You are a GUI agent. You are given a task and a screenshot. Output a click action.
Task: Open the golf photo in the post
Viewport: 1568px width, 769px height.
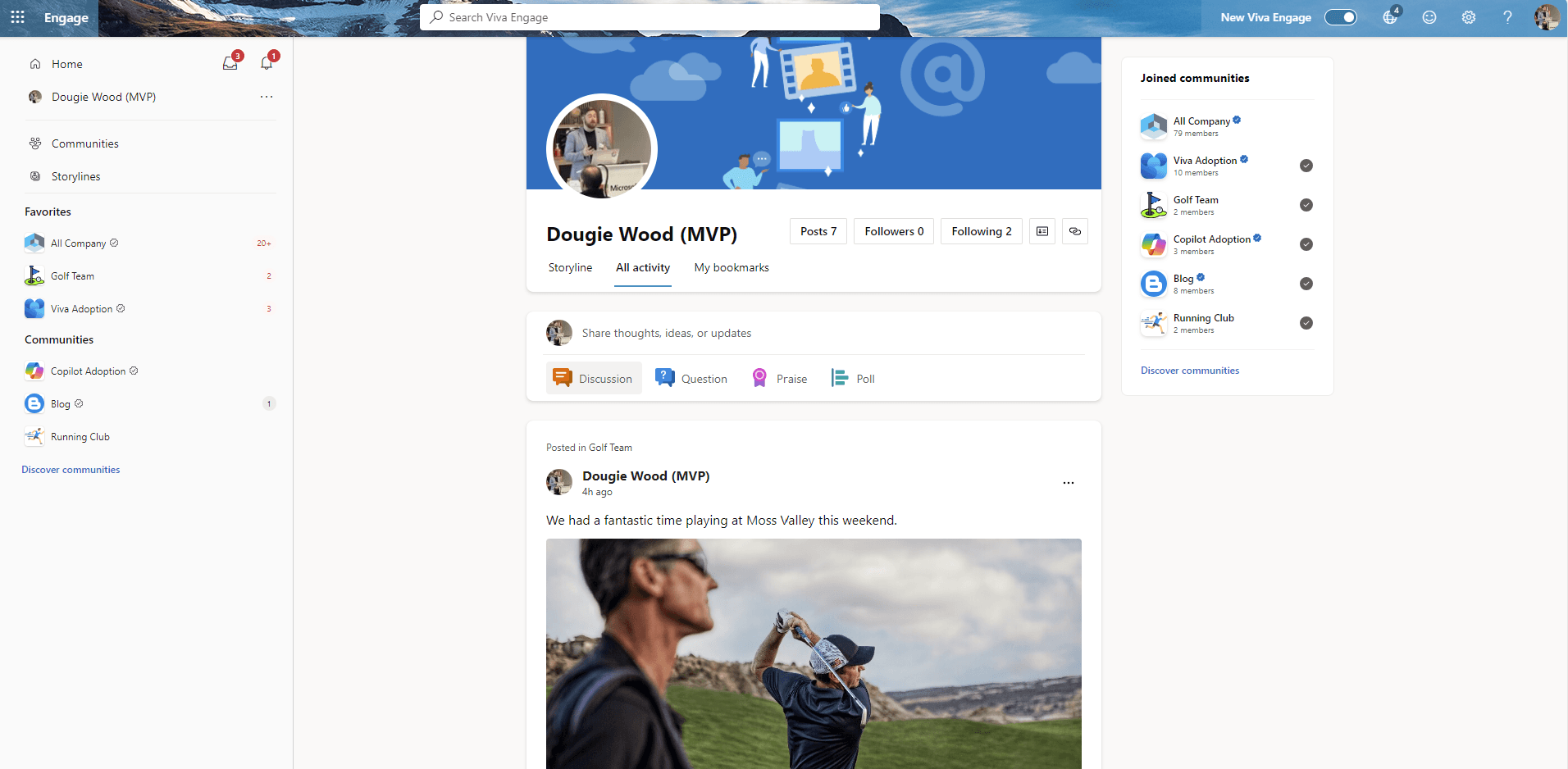pos(814,653)
